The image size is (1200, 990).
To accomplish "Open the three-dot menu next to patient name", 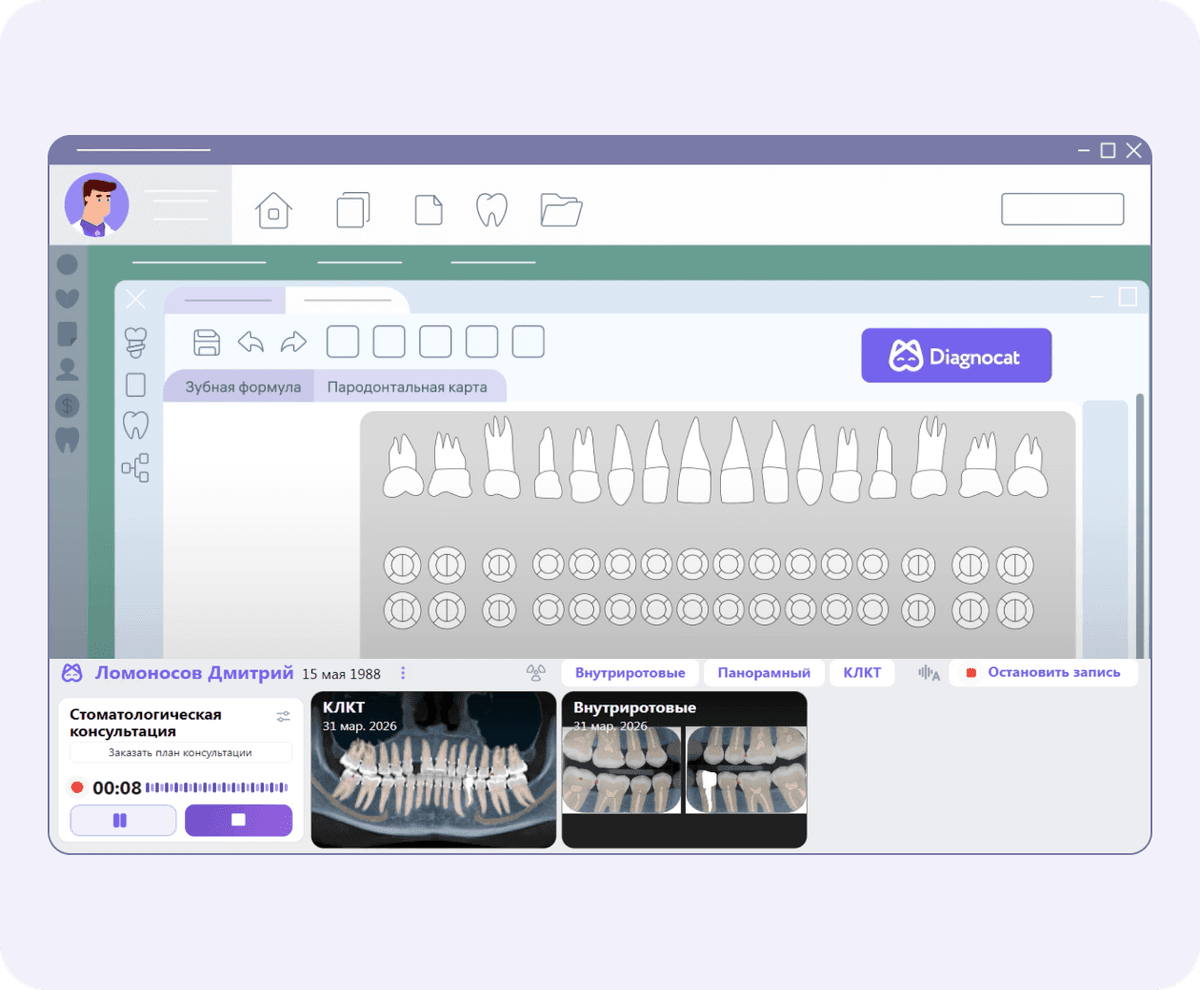I will (403, 673).
